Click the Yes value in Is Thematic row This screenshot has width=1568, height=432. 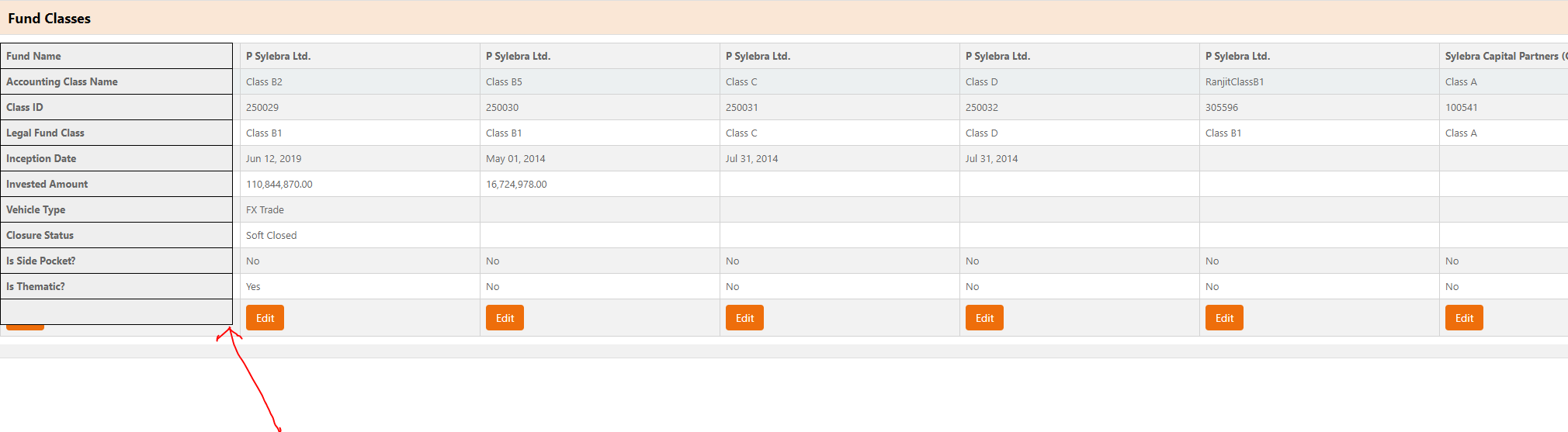tap(253, 286)
